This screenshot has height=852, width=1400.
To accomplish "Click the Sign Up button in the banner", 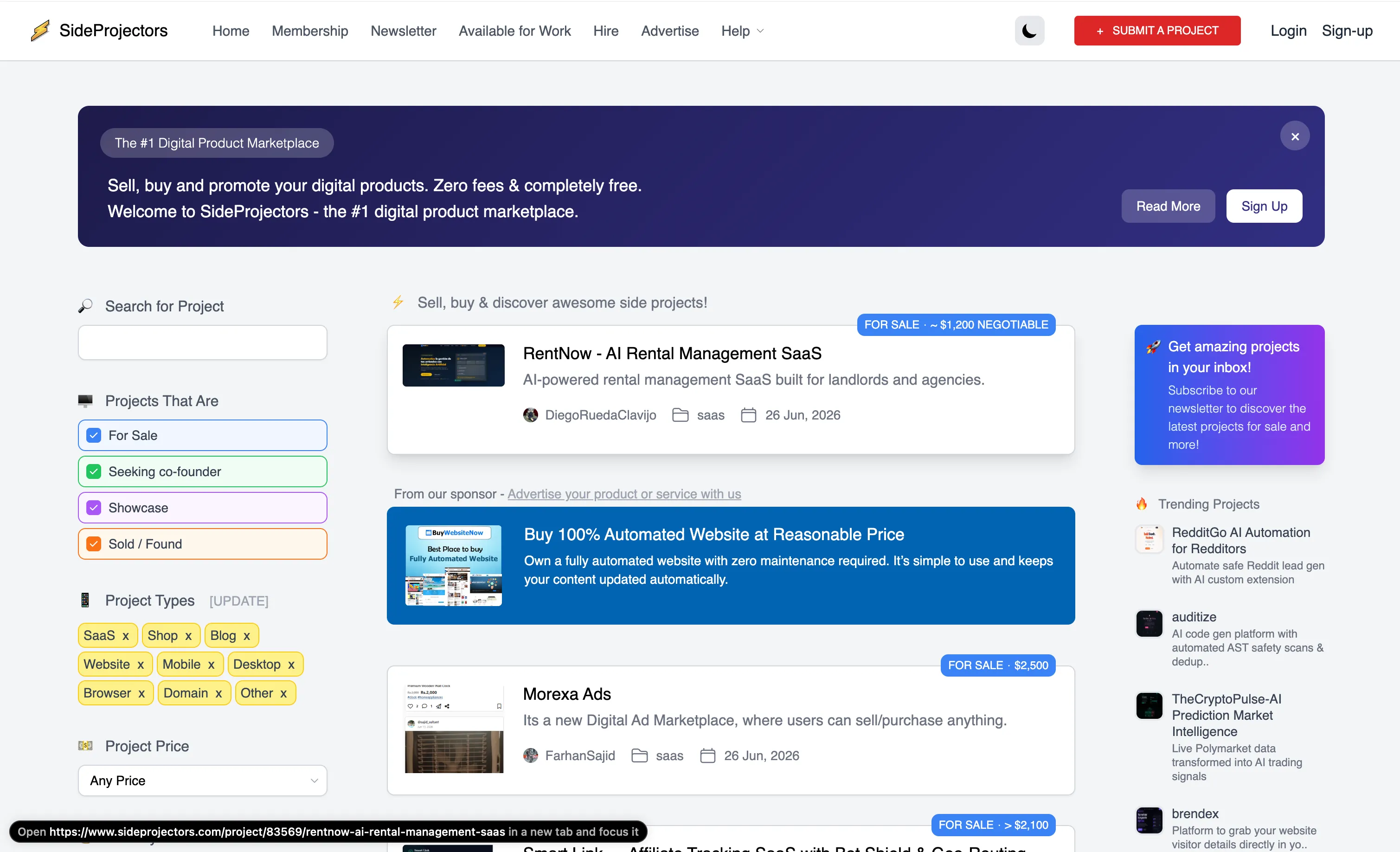I will point(1264,207).
